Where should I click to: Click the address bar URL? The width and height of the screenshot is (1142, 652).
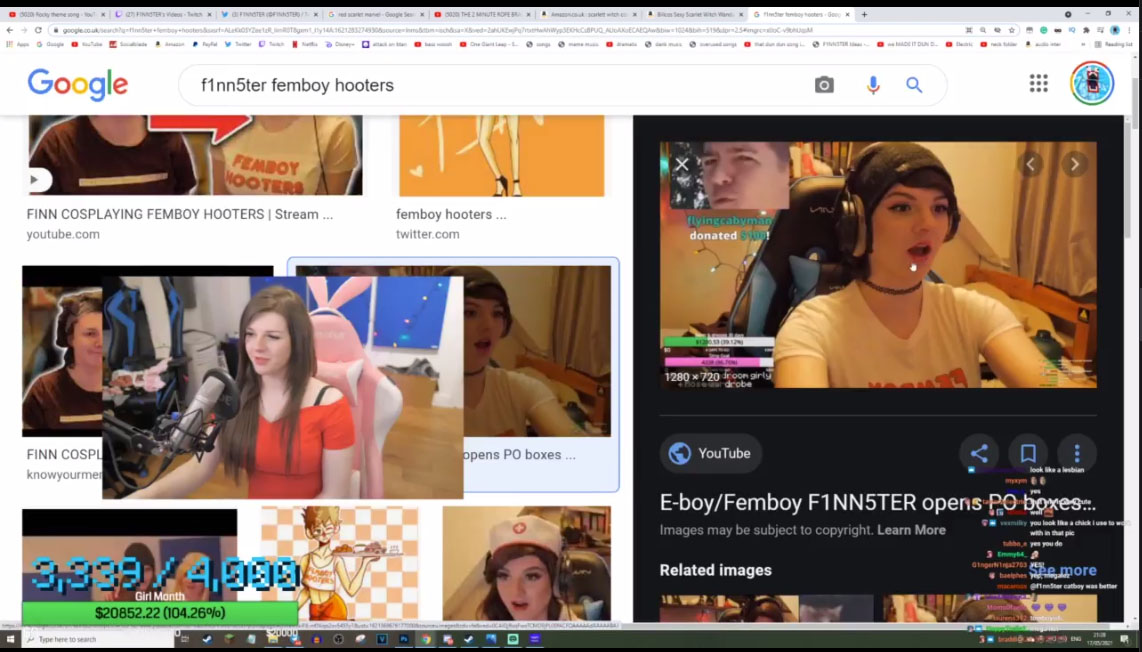(x=437, y=31)
